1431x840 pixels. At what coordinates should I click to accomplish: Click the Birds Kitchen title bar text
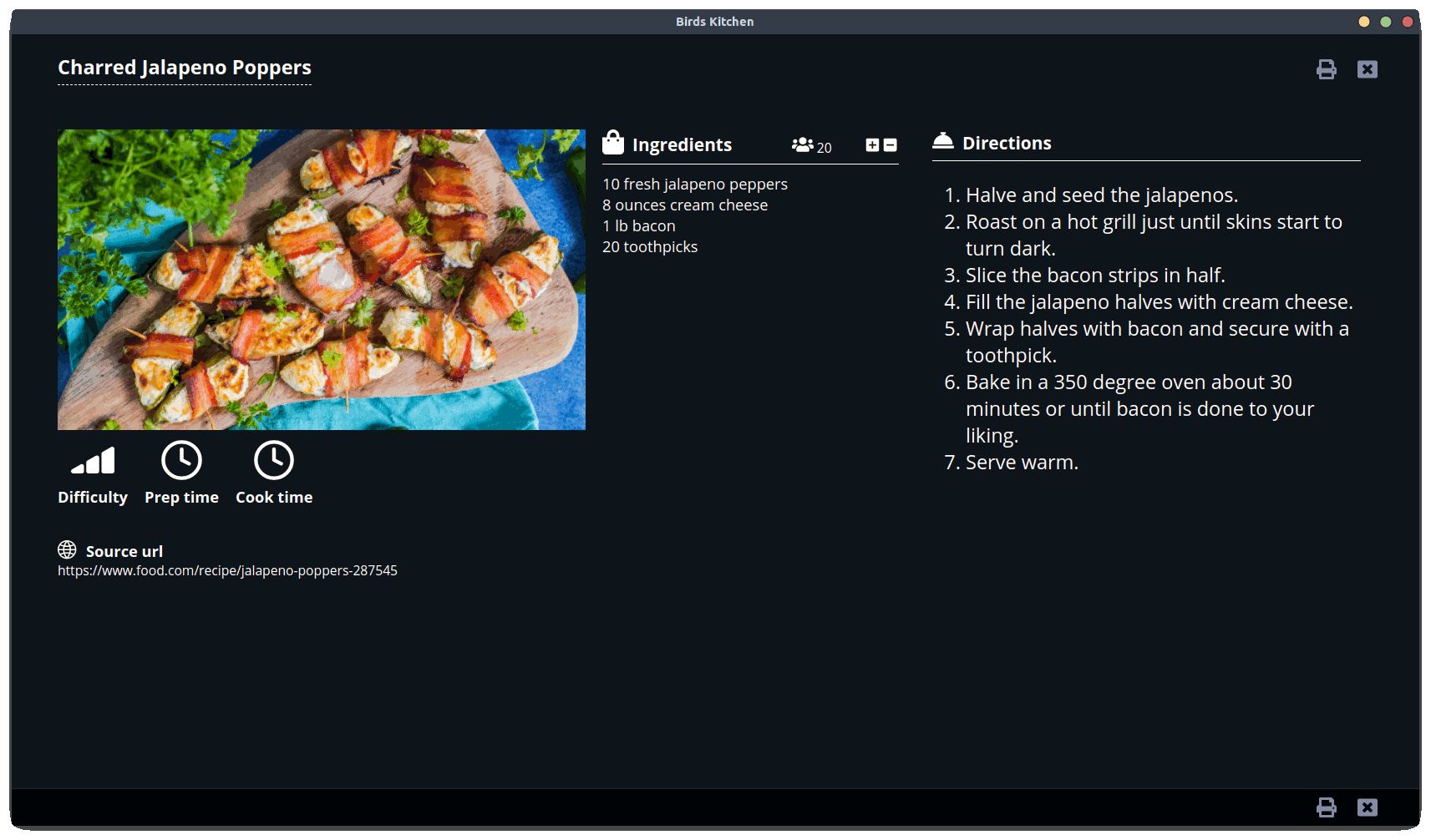pyautogui.click(x=715, y=21)
